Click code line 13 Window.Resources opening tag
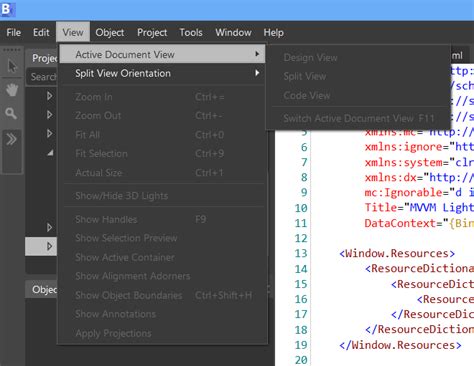This screenshot has height=366, width=474. coord(397,253)
